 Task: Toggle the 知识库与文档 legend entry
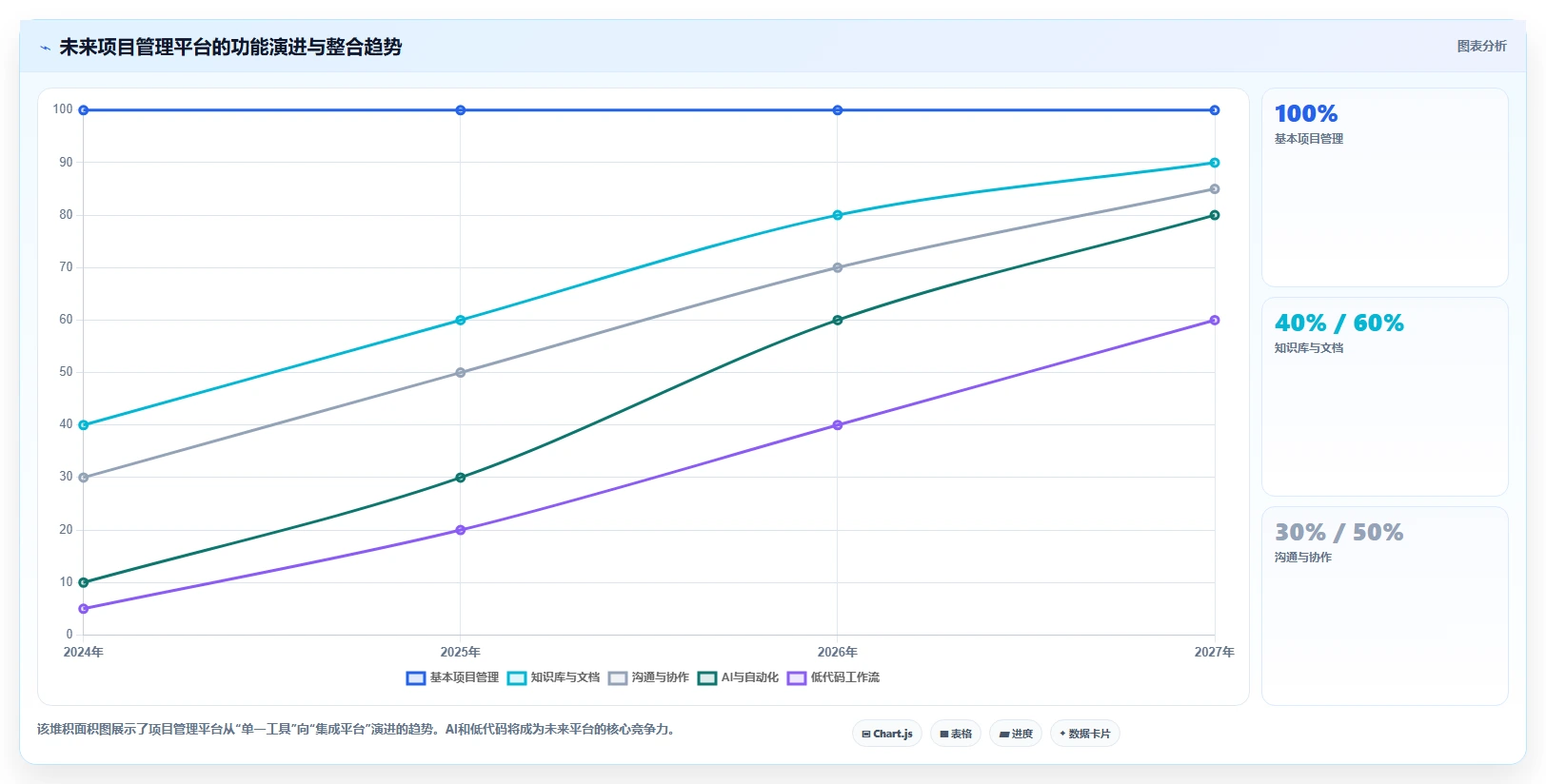click(553, 677)
